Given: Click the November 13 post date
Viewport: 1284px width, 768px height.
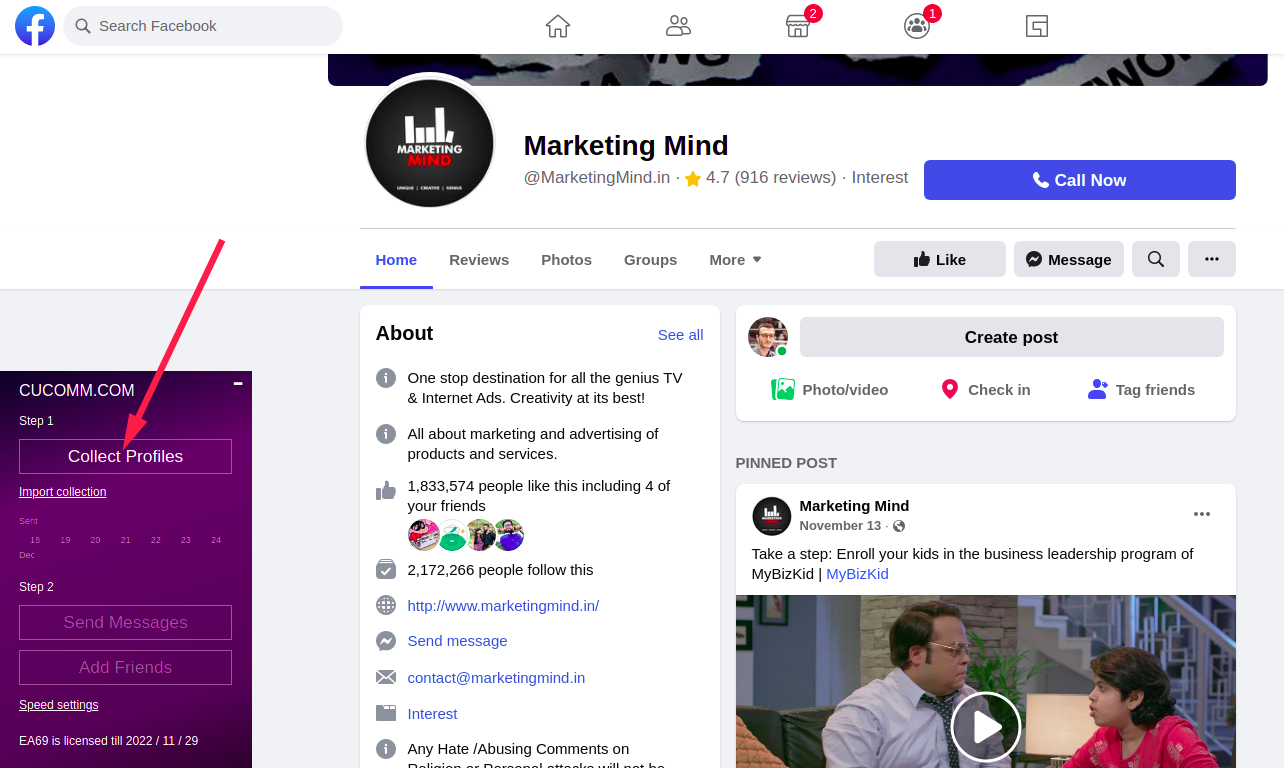Looking at the screenshot, I should 840,526.
